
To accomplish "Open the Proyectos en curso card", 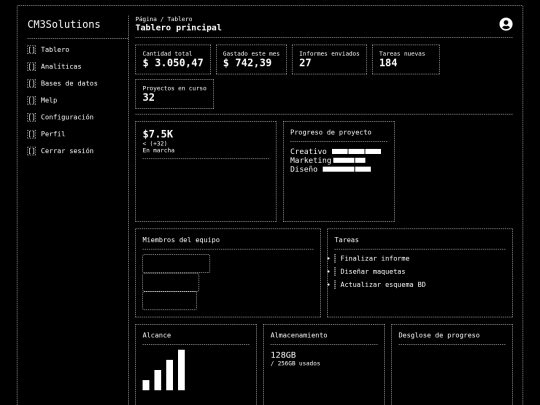I will (x=174, y=94).
